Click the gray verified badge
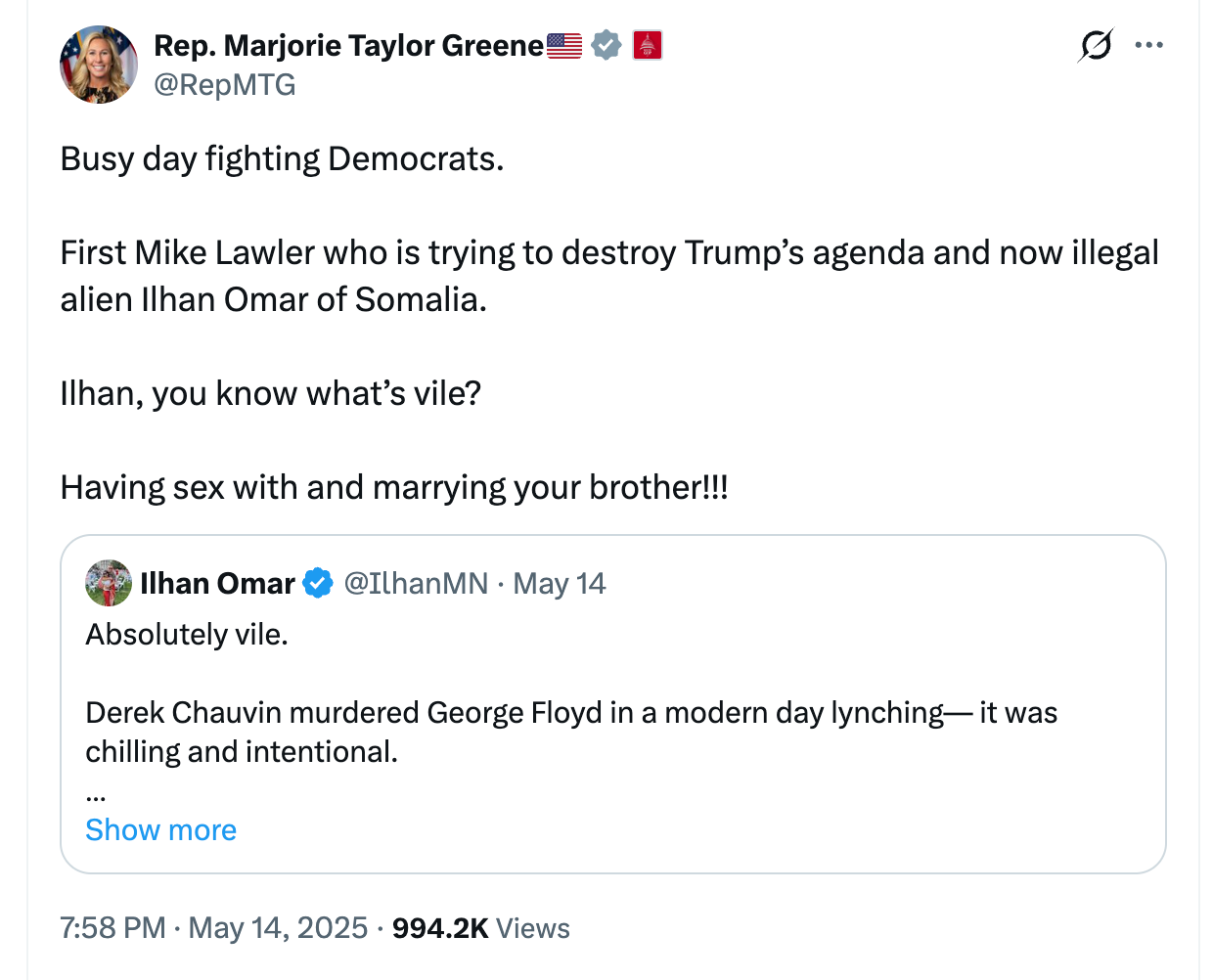Image resolution: width=1213 pixels, height=980 pixels. pyautogui.click(x=606, y=45)
